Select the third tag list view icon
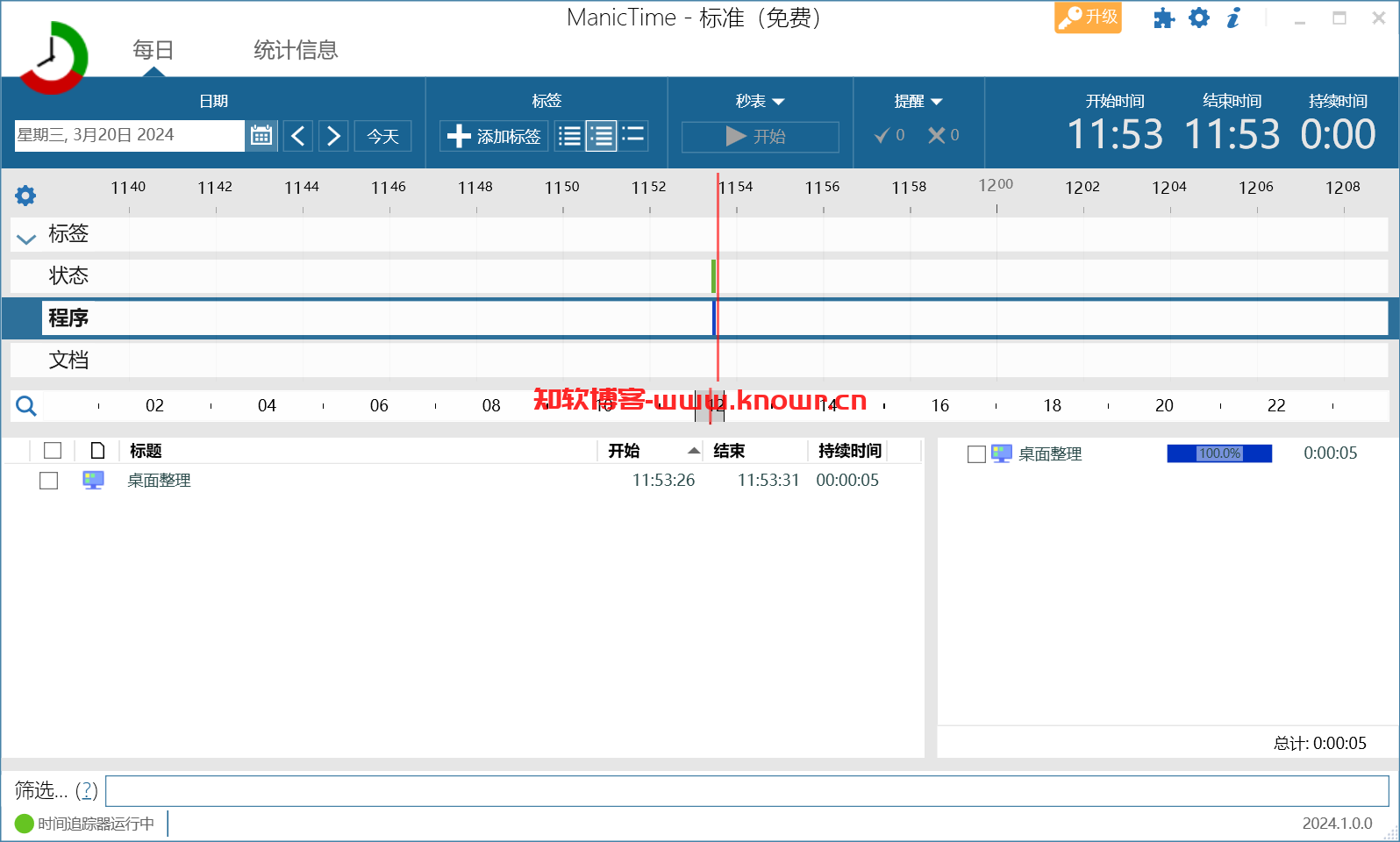Screen dimensions: 1400x842 pos(633,136)
